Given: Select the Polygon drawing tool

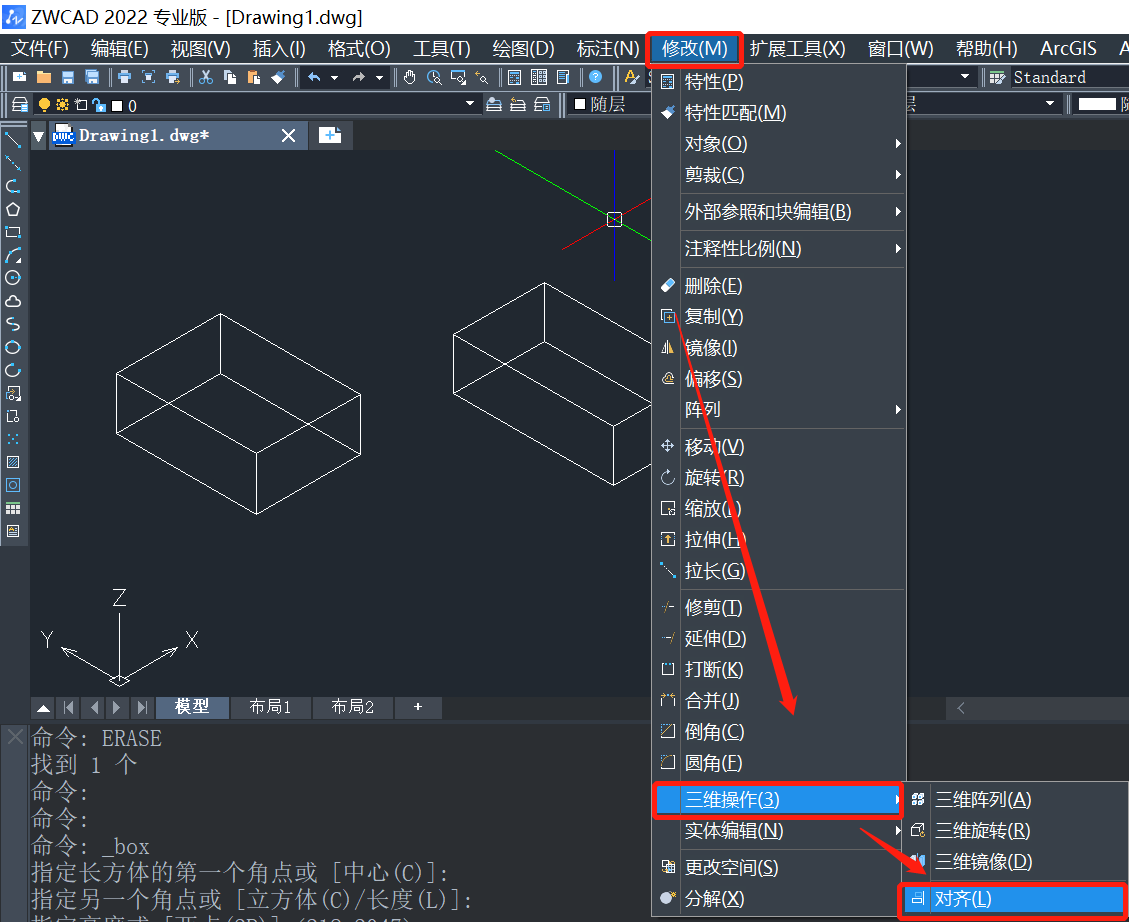Looking at the screenshot, I should click(x=13, y=209).
